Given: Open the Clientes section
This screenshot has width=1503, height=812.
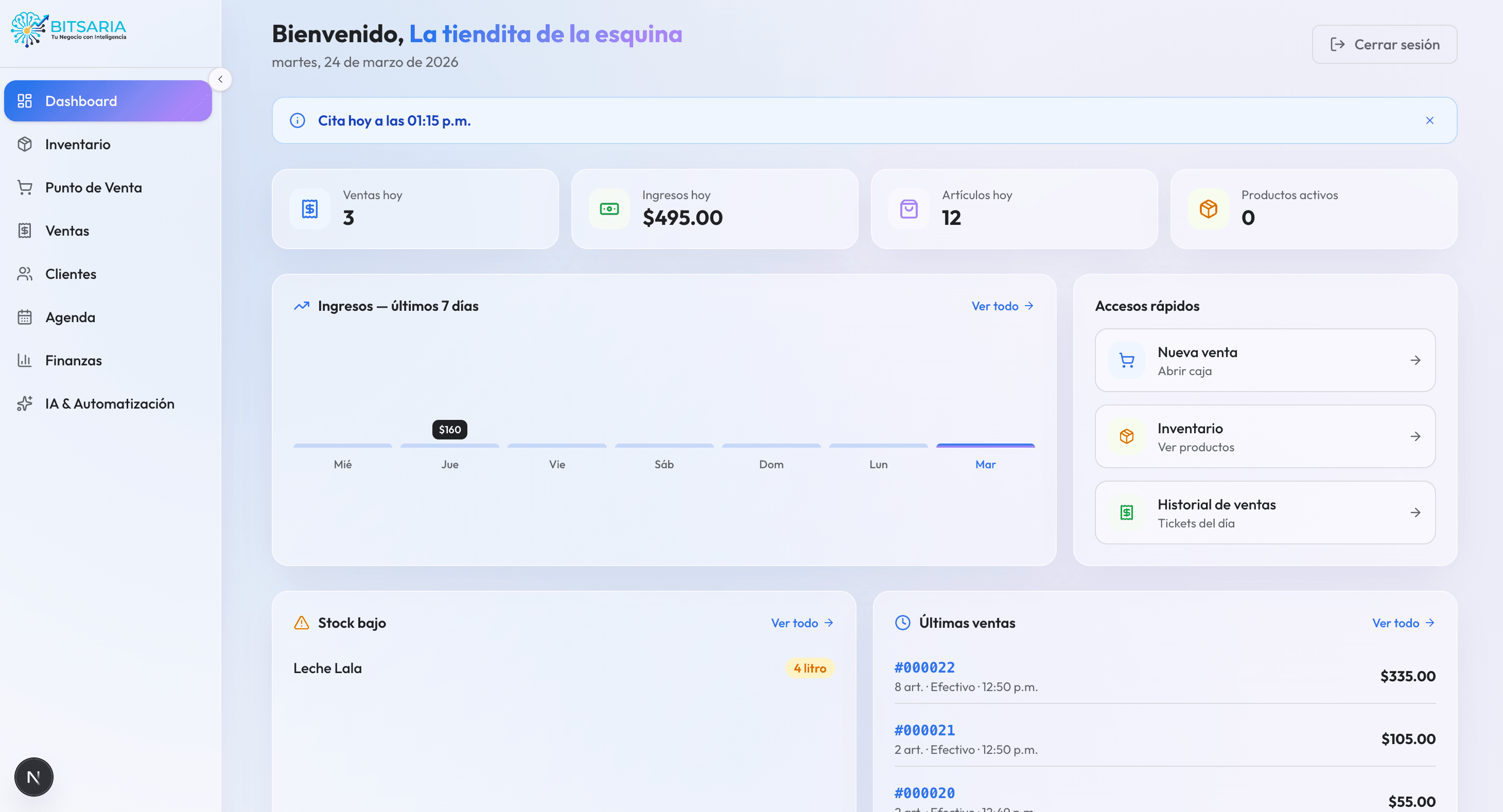Looking at the screenshot, I should pos(70,274).
